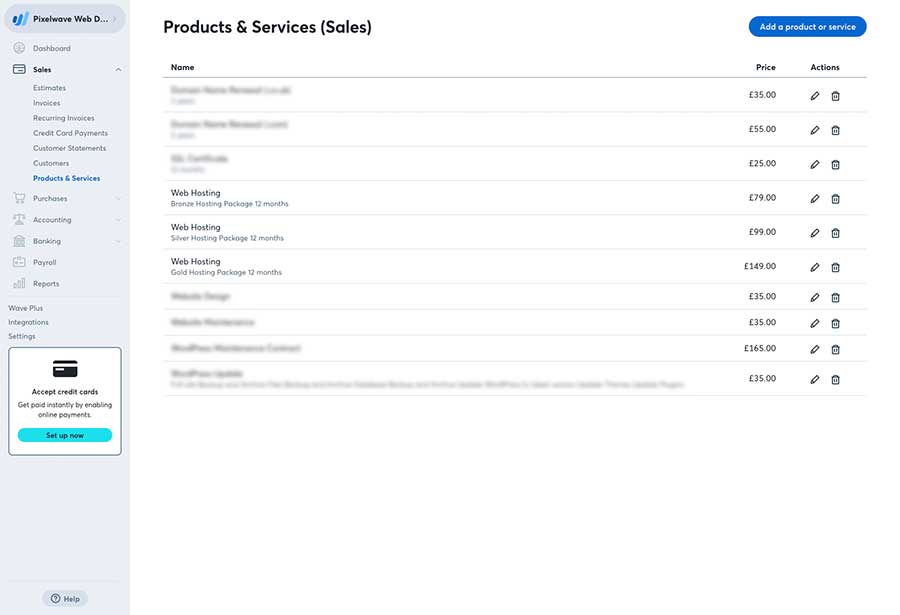The height and width of the screenshot is (615, 900).
Task: Click the Dashboard icon in the sidebar
Action: (x=19, y=48)
